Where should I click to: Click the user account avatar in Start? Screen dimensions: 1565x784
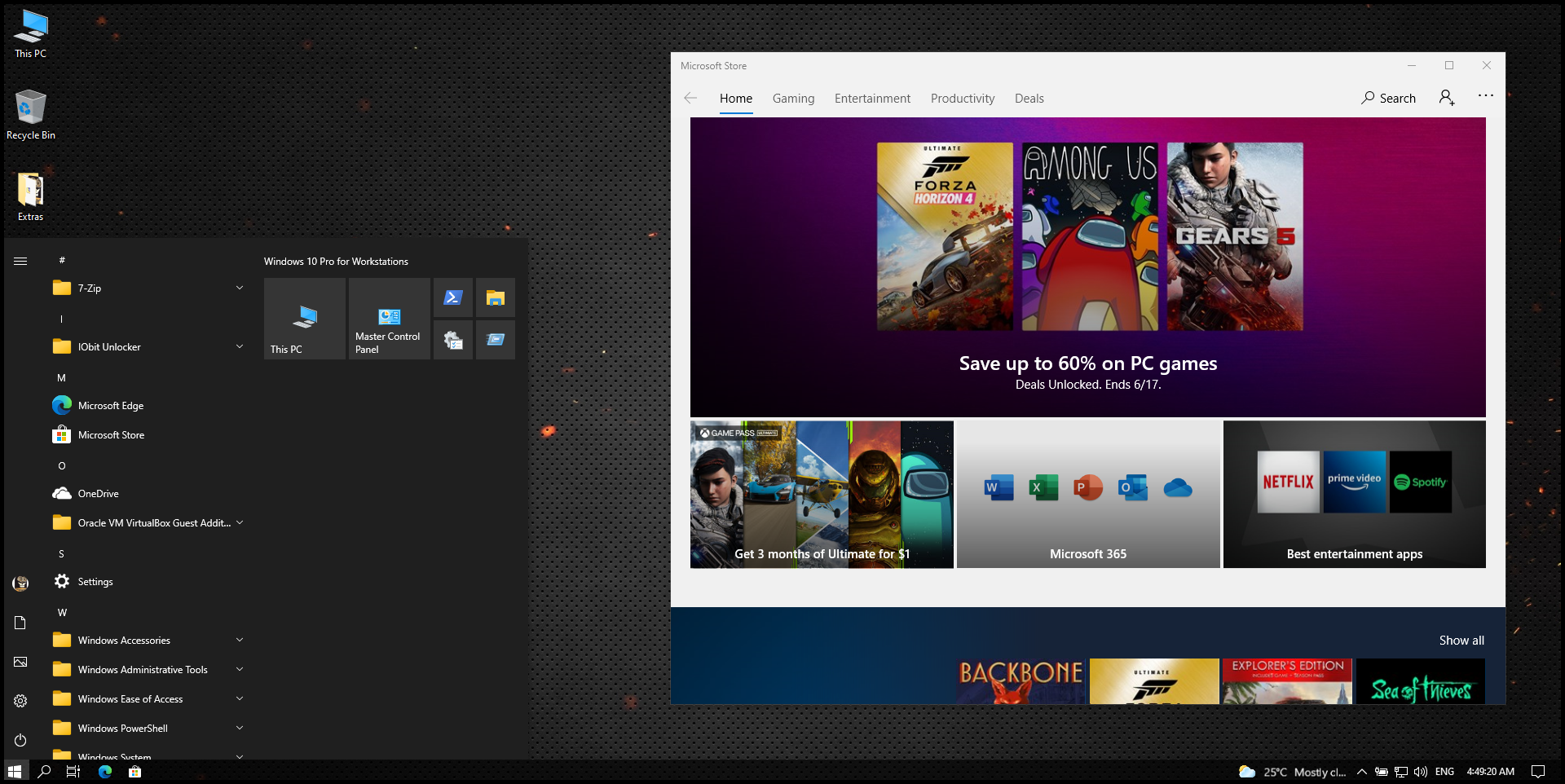click(x=20, y=583)
